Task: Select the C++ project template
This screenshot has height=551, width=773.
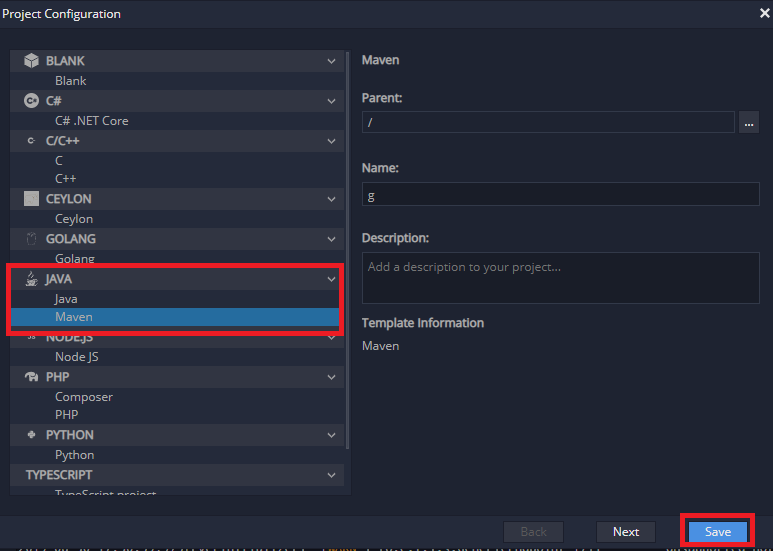Action: point(177,178)
